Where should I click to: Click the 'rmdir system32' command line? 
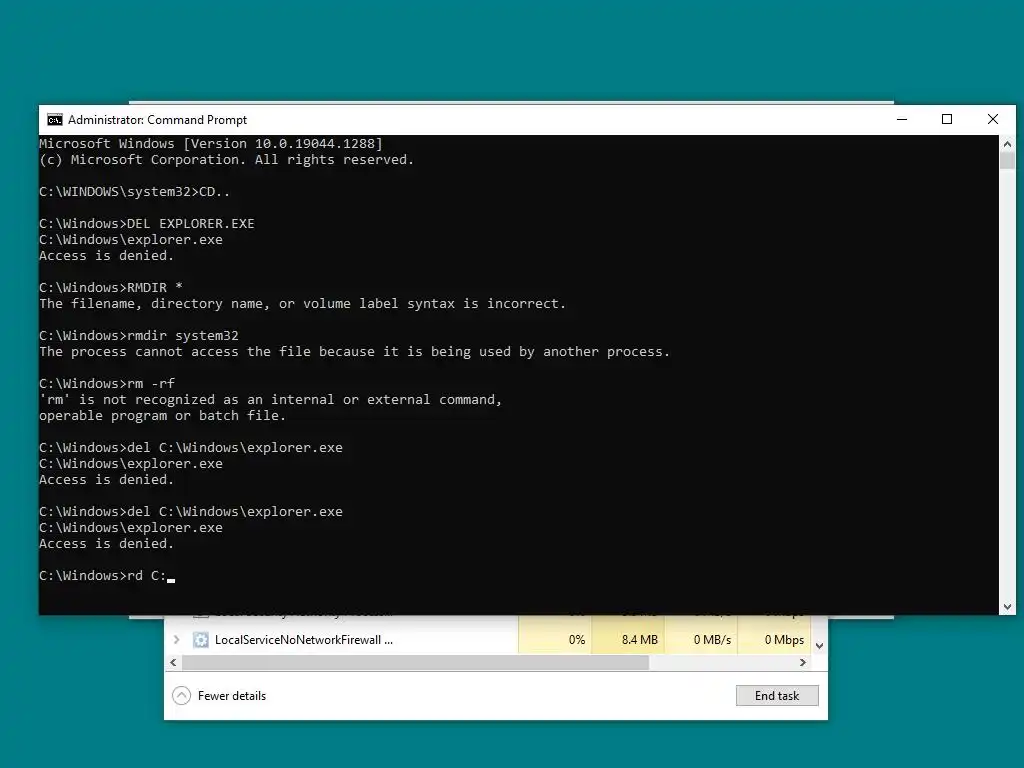(x=139, y=336)
